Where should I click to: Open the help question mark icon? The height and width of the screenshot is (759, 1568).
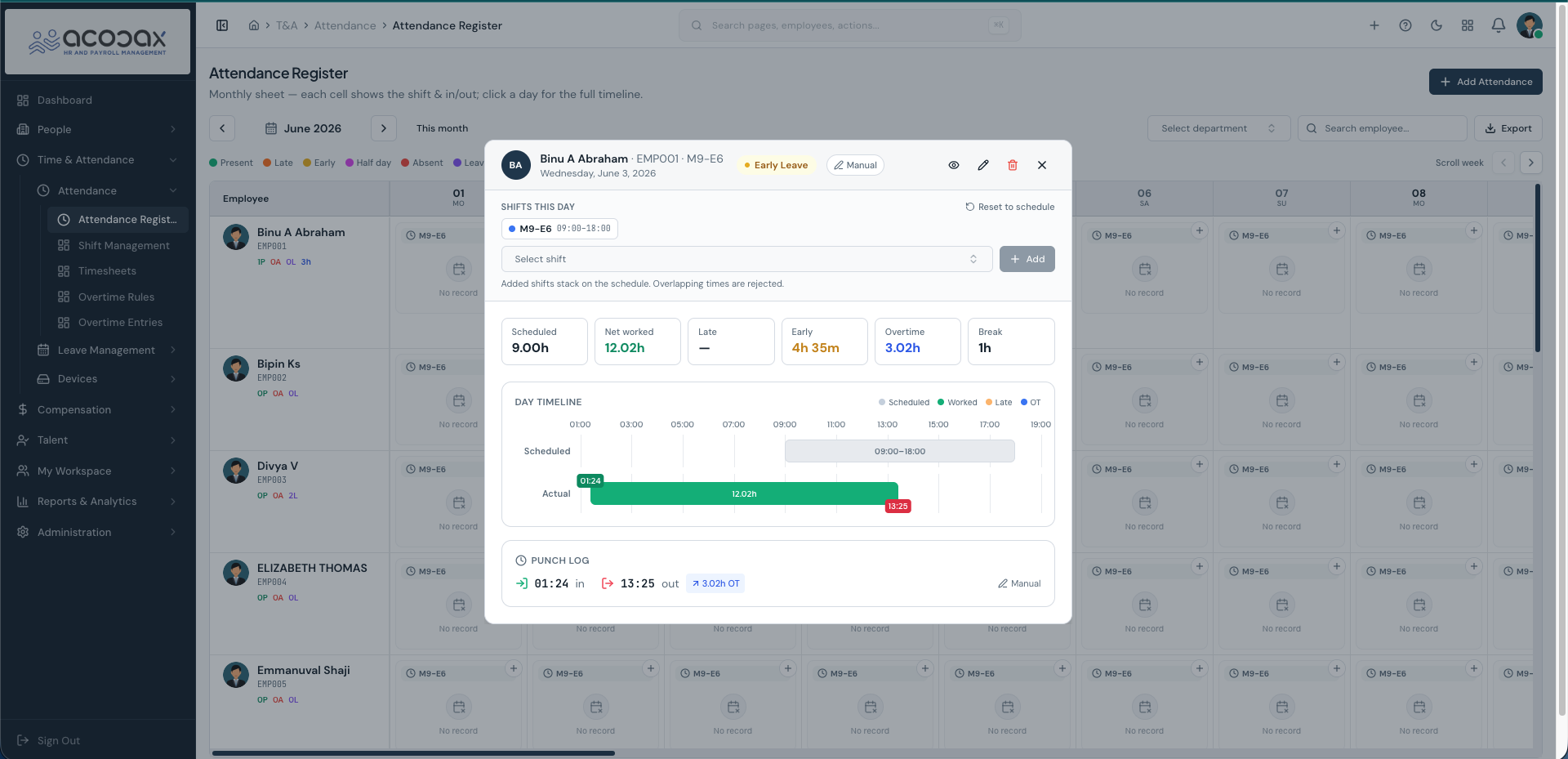point(1405,25)
